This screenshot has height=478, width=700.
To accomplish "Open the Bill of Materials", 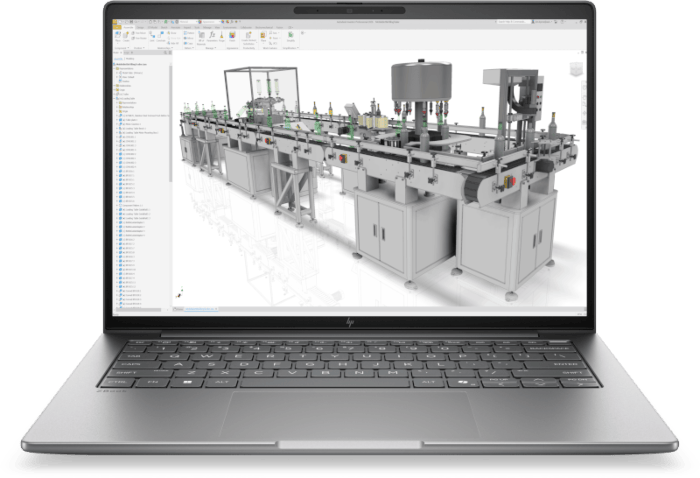I will click(202, 37).
